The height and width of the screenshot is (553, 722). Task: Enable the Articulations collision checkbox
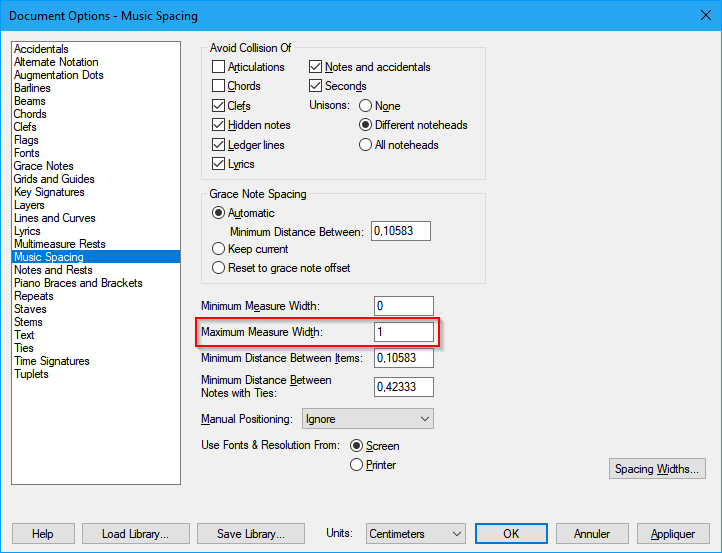(219, 67)
